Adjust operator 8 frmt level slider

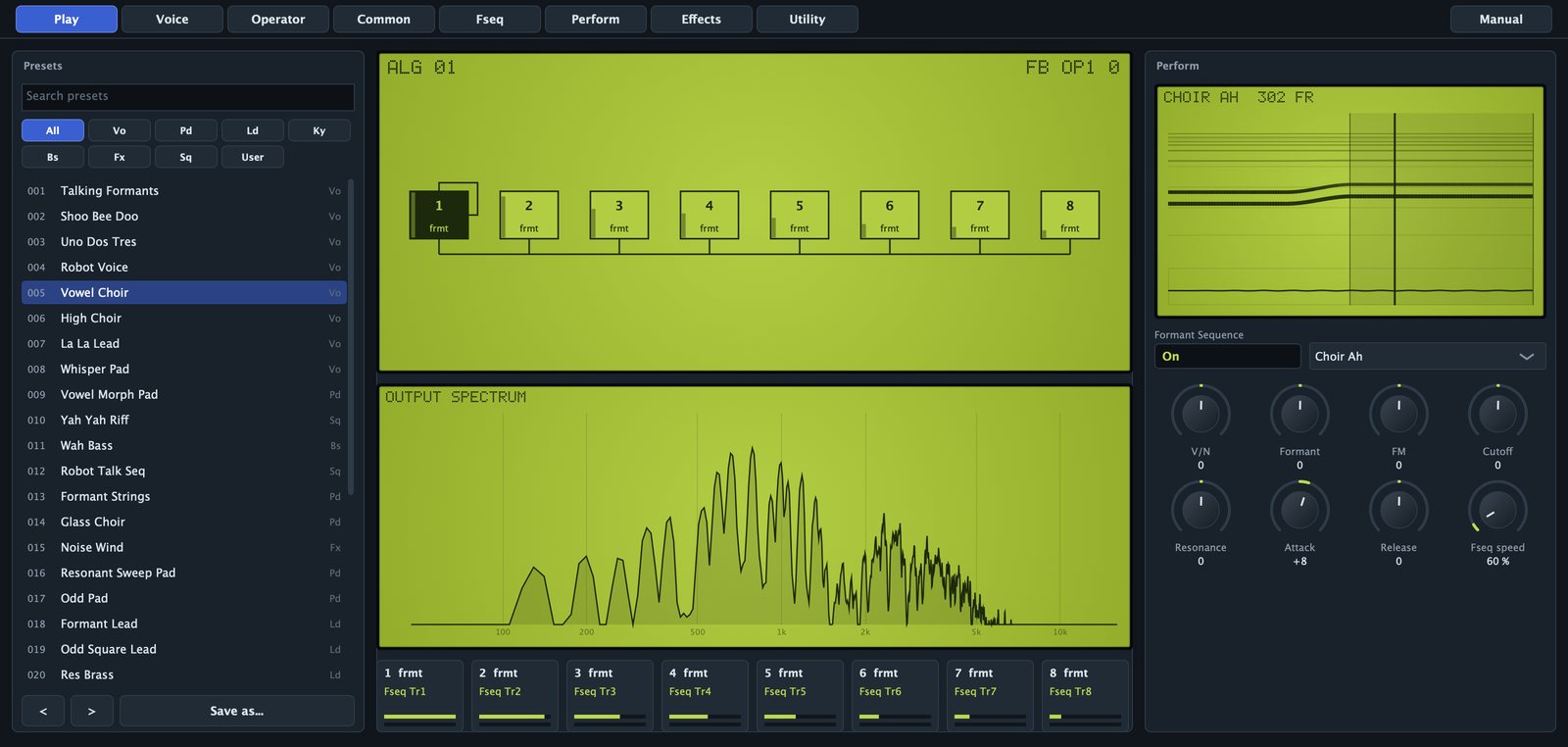click(1085, 717)
